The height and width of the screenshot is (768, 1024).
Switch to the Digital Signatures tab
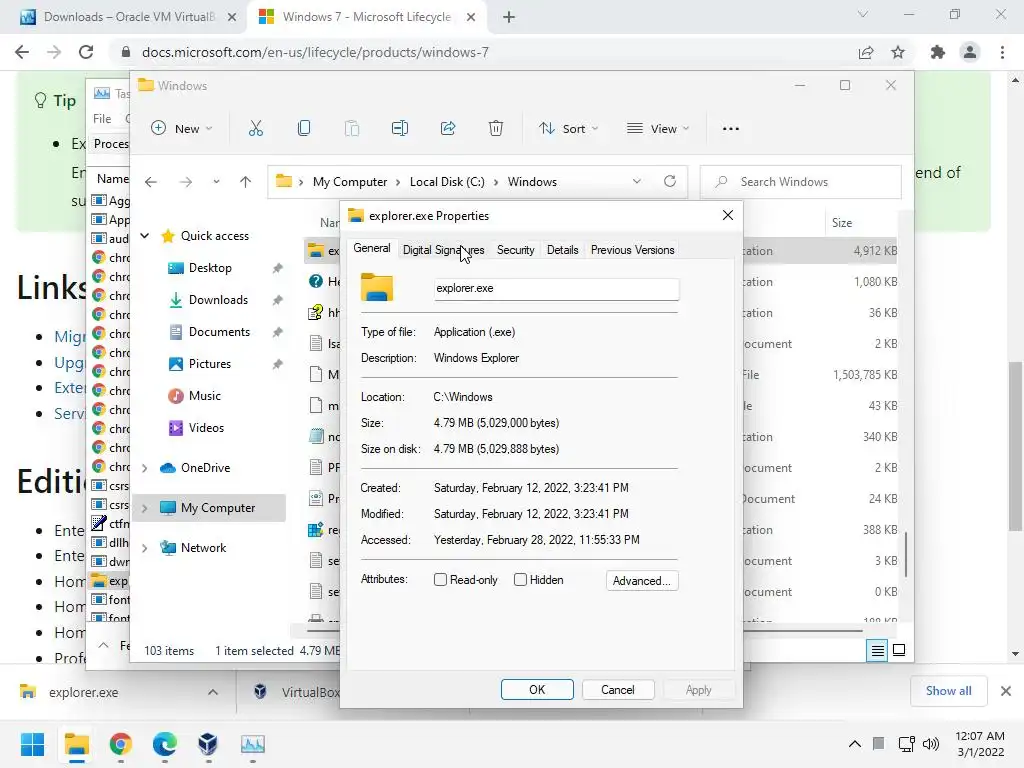tap(443, 250)
